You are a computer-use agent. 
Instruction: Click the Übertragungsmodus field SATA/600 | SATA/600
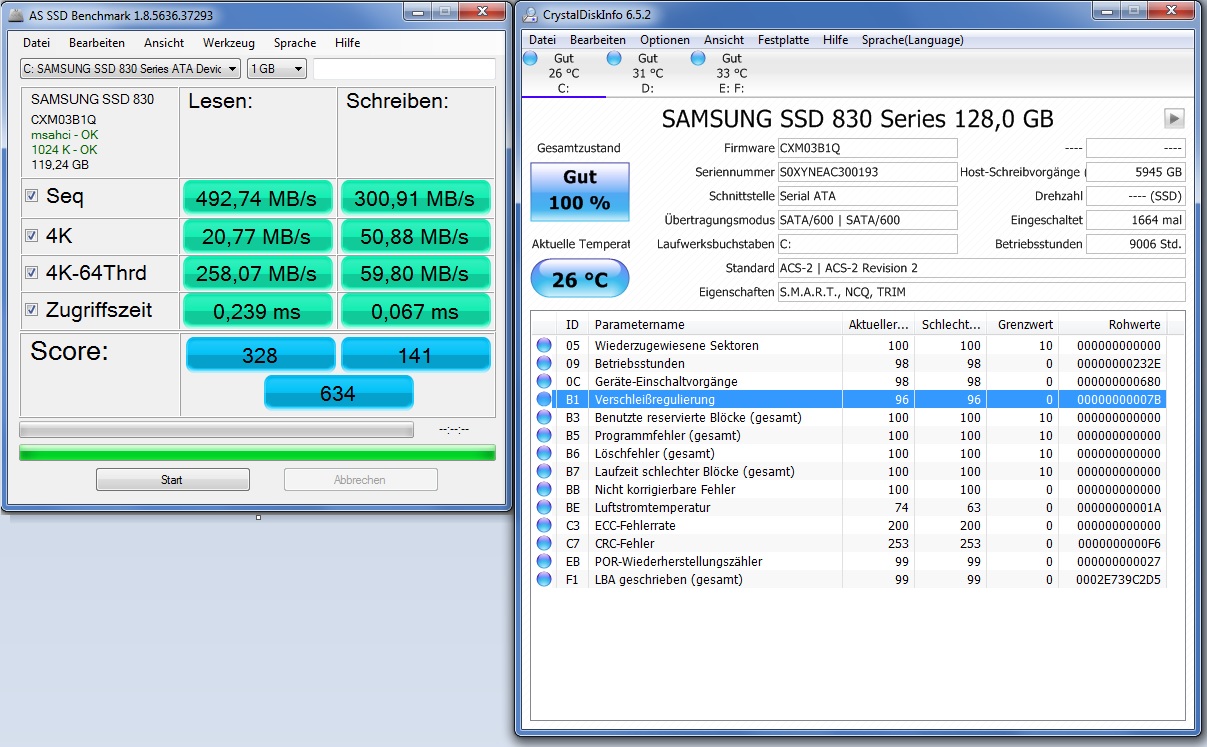[867, 220]
